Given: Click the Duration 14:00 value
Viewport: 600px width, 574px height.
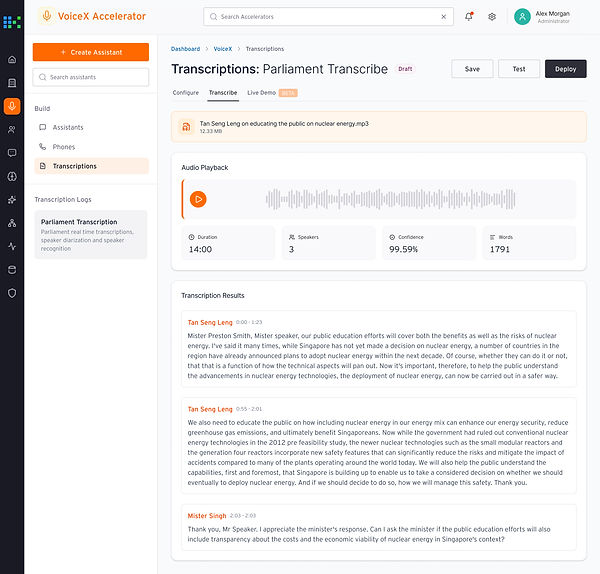Looking at the screenshot, I should 200,249.
